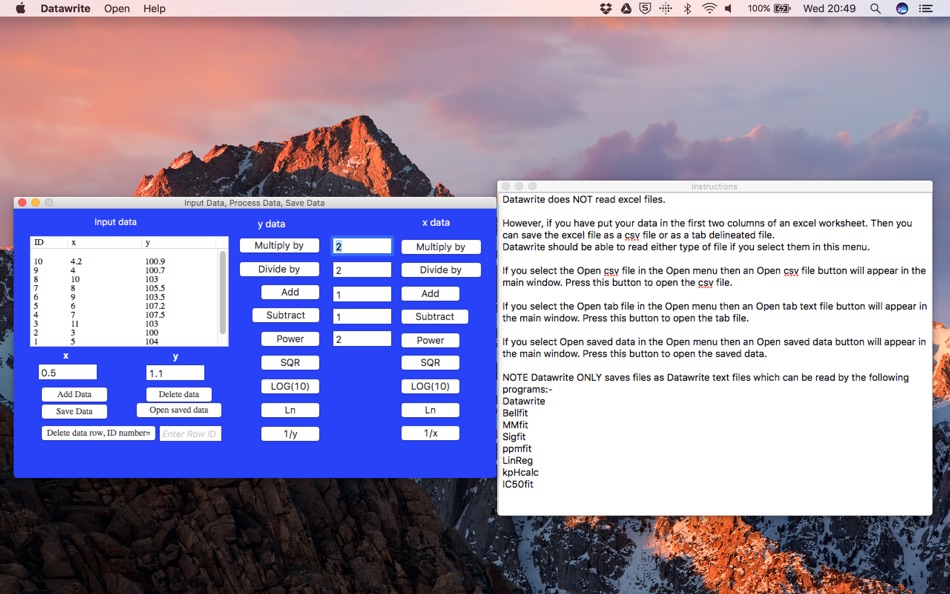Click the input data table scrollbar

click(x=223, y=293)
